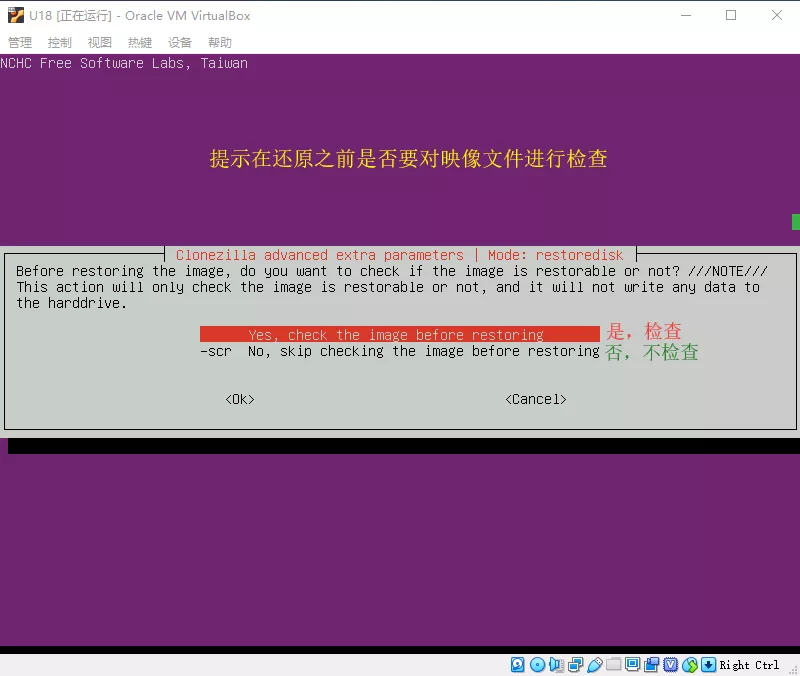800x676 pixels.
Task: Select 'Yes, check the image before restoring'
Action: (x=399, y=335)
